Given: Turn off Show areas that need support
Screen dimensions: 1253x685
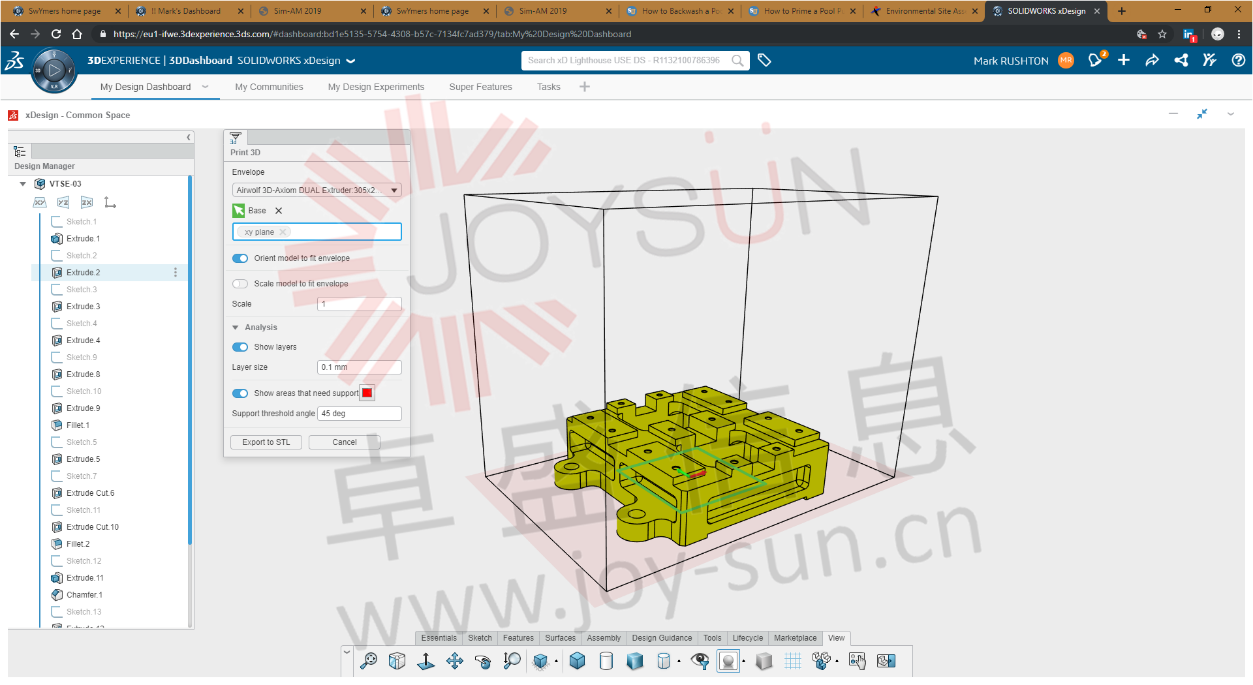Looking at the screenshot, I should (240, 393).
